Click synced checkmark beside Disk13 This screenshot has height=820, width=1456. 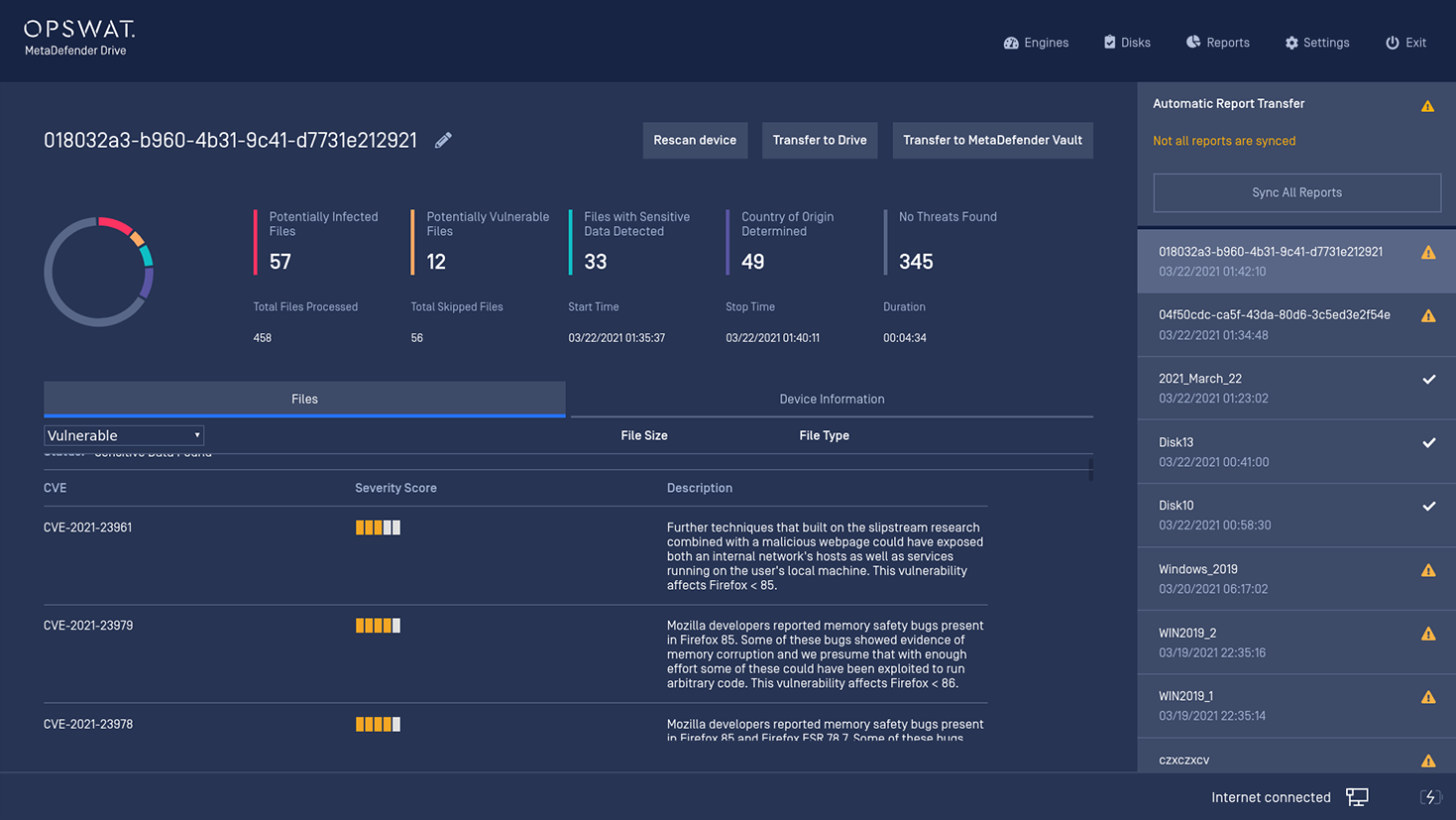1429,442
